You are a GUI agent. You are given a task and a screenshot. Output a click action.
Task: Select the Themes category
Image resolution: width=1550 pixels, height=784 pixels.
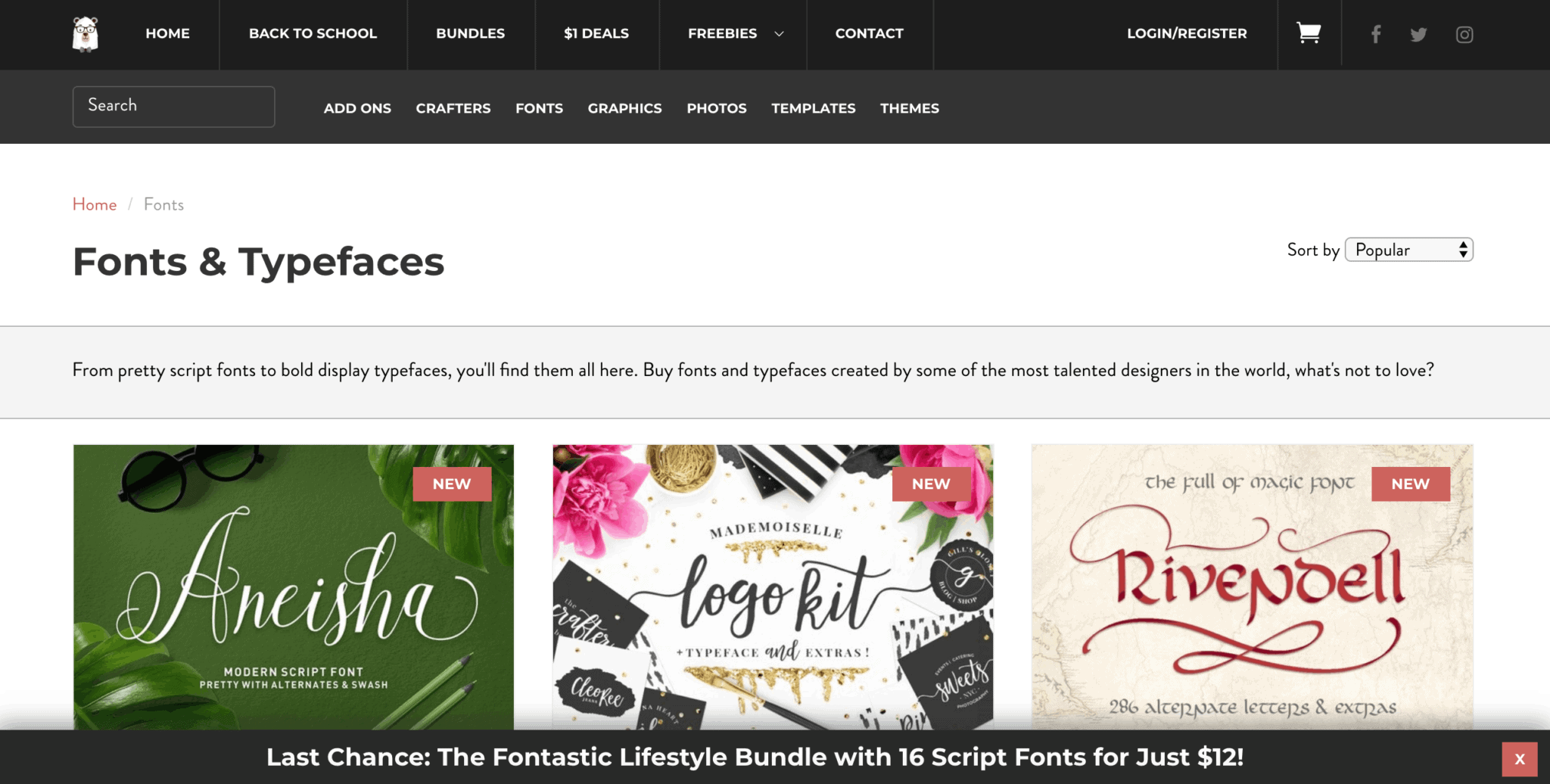(x=910, y=108)
